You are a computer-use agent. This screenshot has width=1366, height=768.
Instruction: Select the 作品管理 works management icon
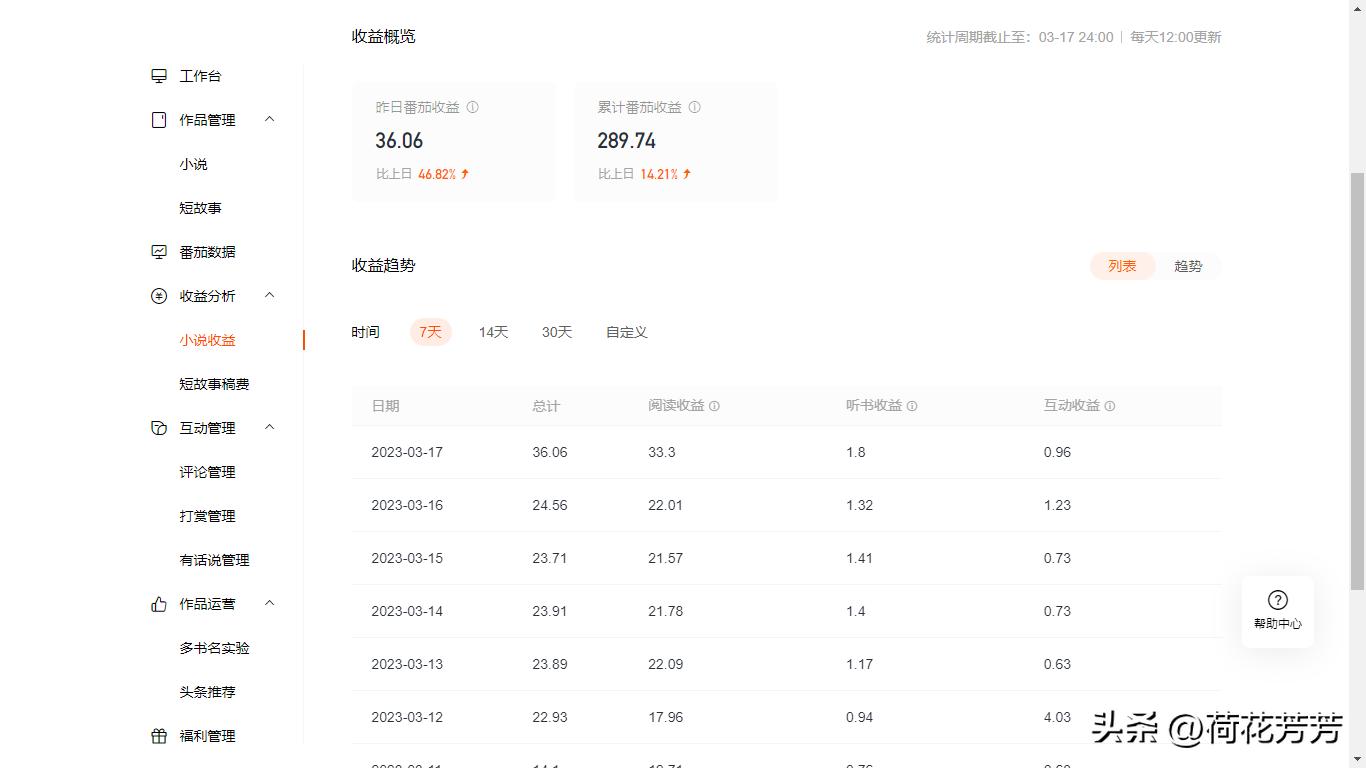[158, 119]
